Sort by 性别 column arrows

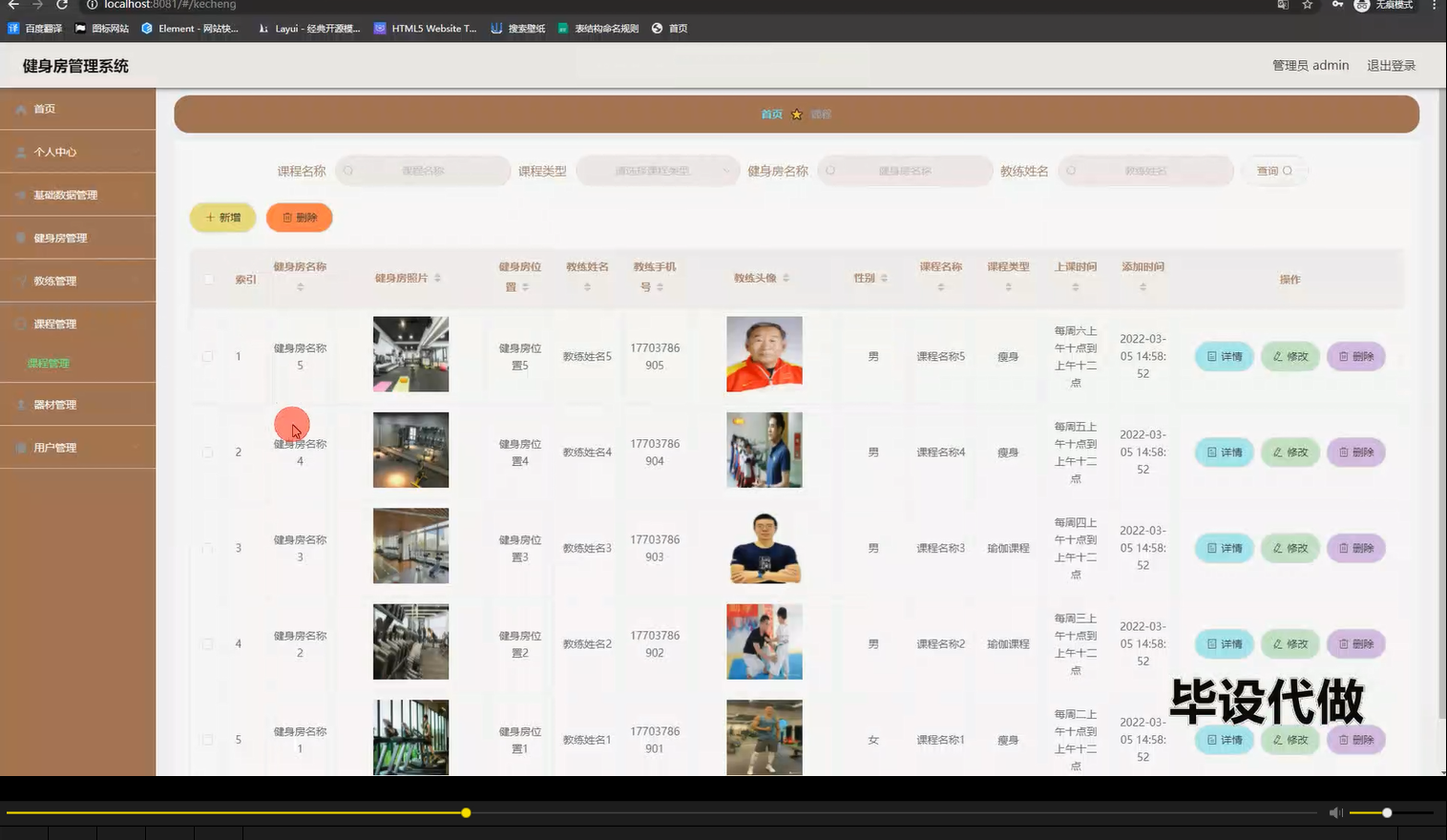click(x=885, y=278)
